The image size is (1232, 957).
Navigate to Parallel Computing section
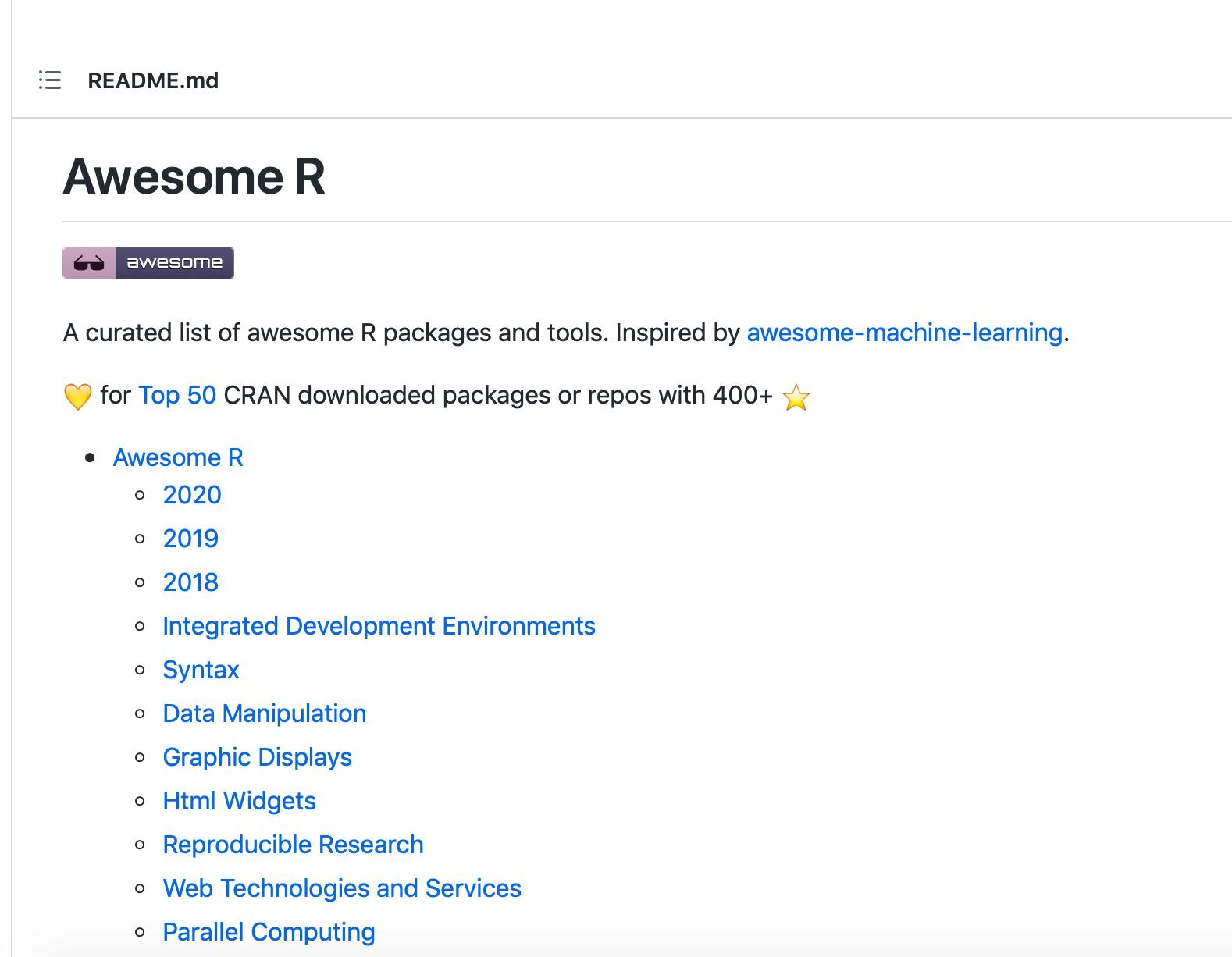point(269,932)
